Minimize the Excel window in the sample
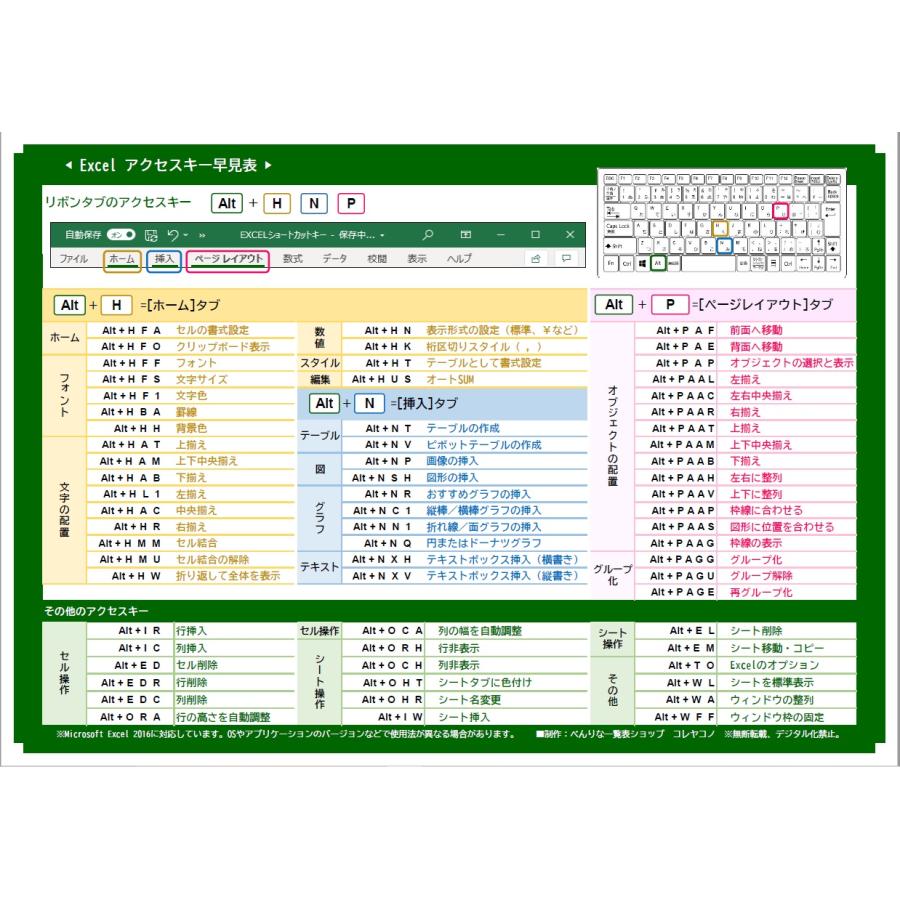 click(x=501, y=235)
